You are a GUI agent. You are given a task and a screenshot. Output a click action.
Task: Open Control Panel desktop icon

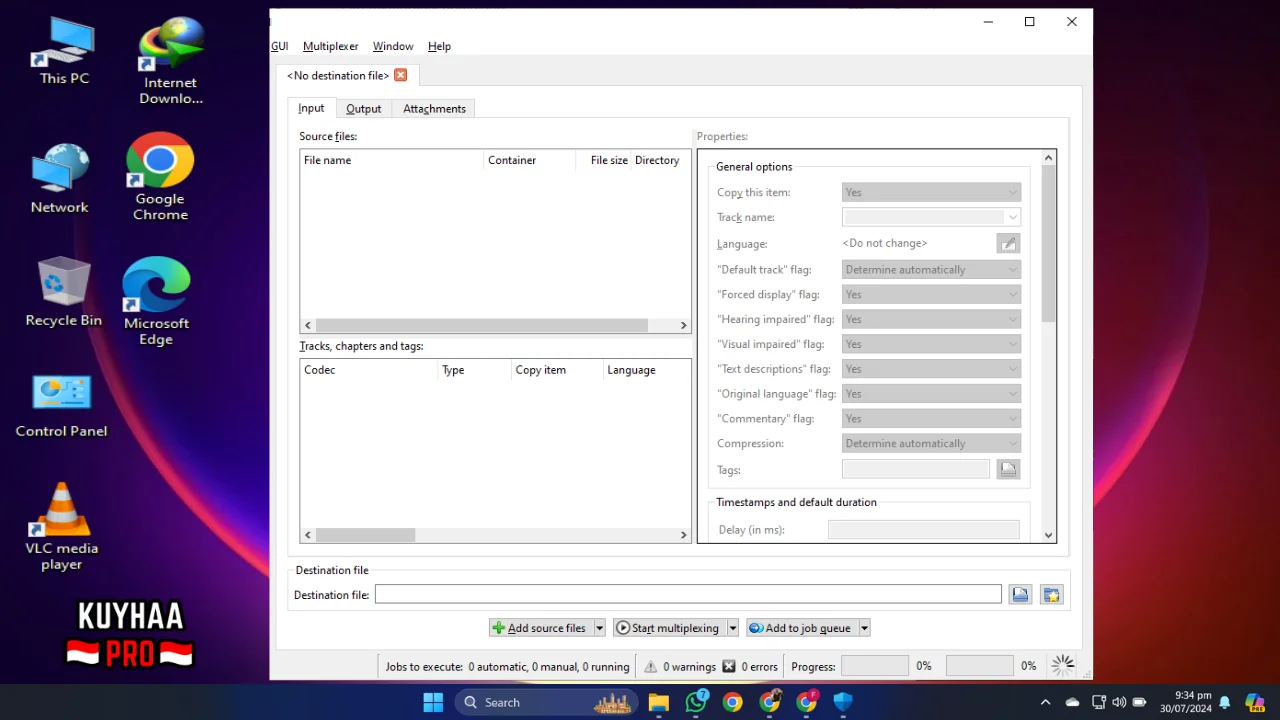[61, 405]
